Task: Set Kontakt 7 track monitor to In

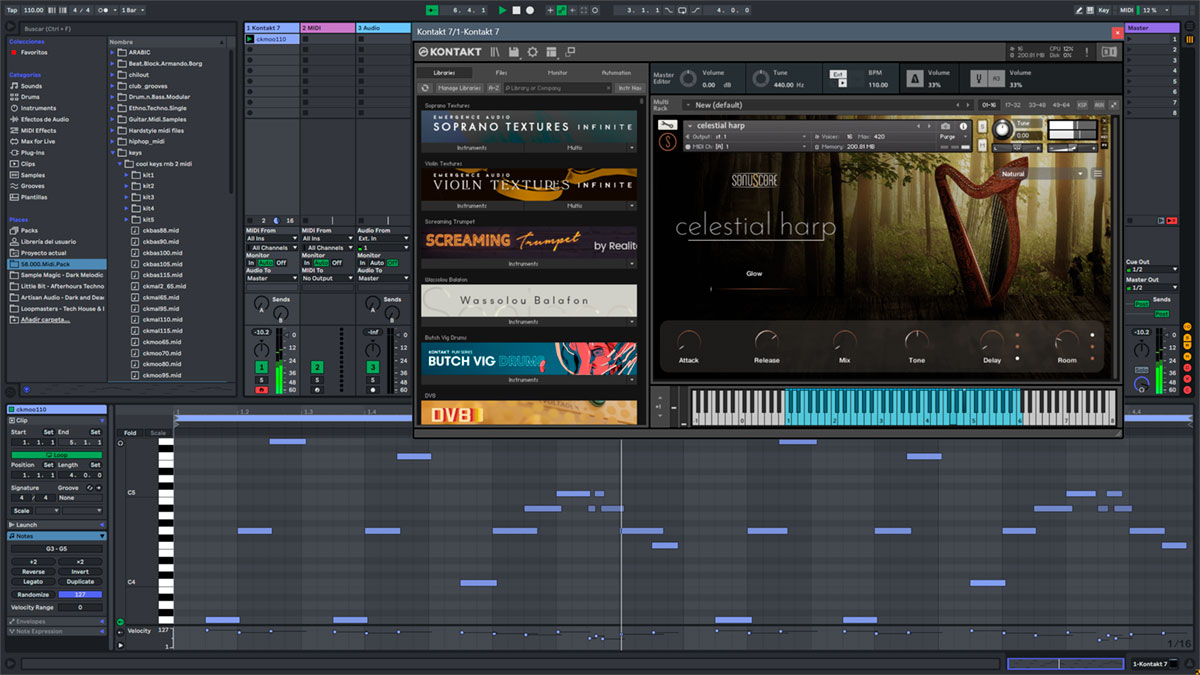Action: pos(251,263)
